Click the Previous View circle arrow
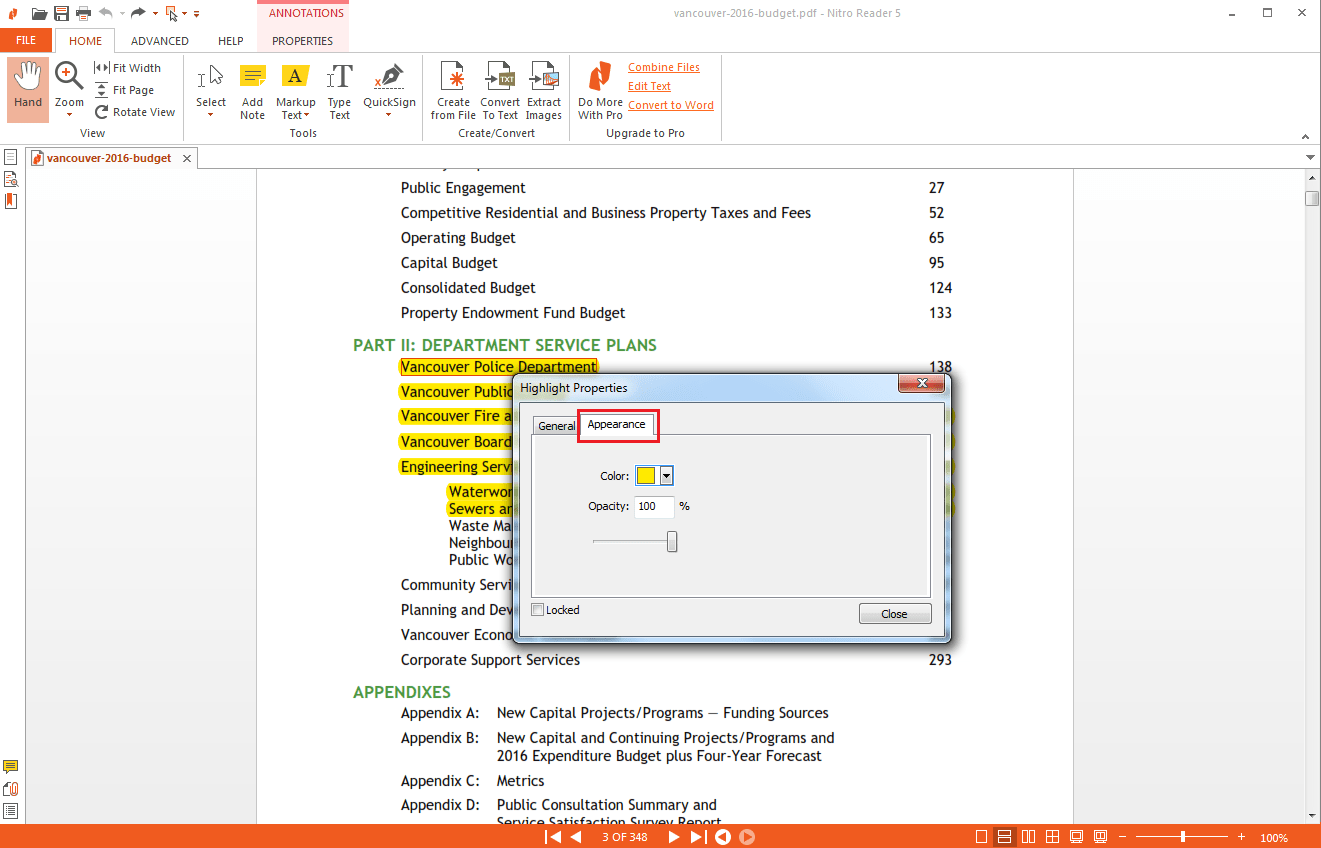The height and width of the screenshot is (848, 1321). tap(722, 837)
